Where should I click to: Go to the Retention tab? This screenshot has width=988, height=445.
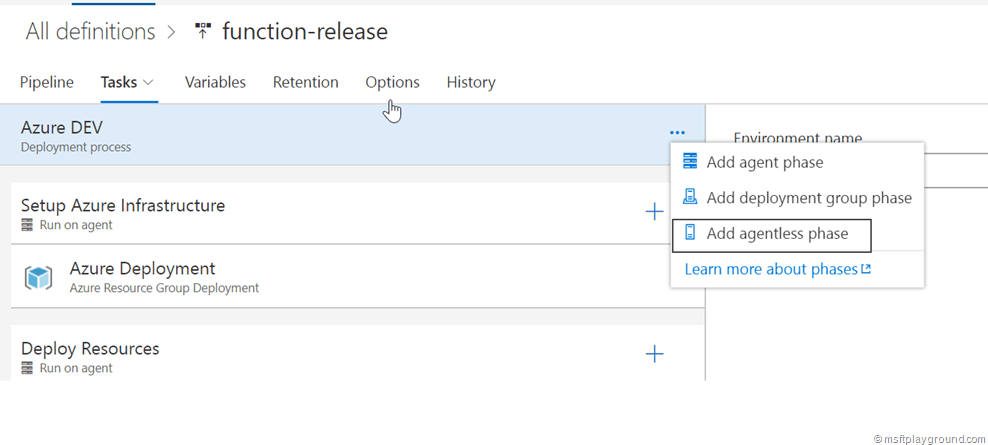click(x=306, y=83)
